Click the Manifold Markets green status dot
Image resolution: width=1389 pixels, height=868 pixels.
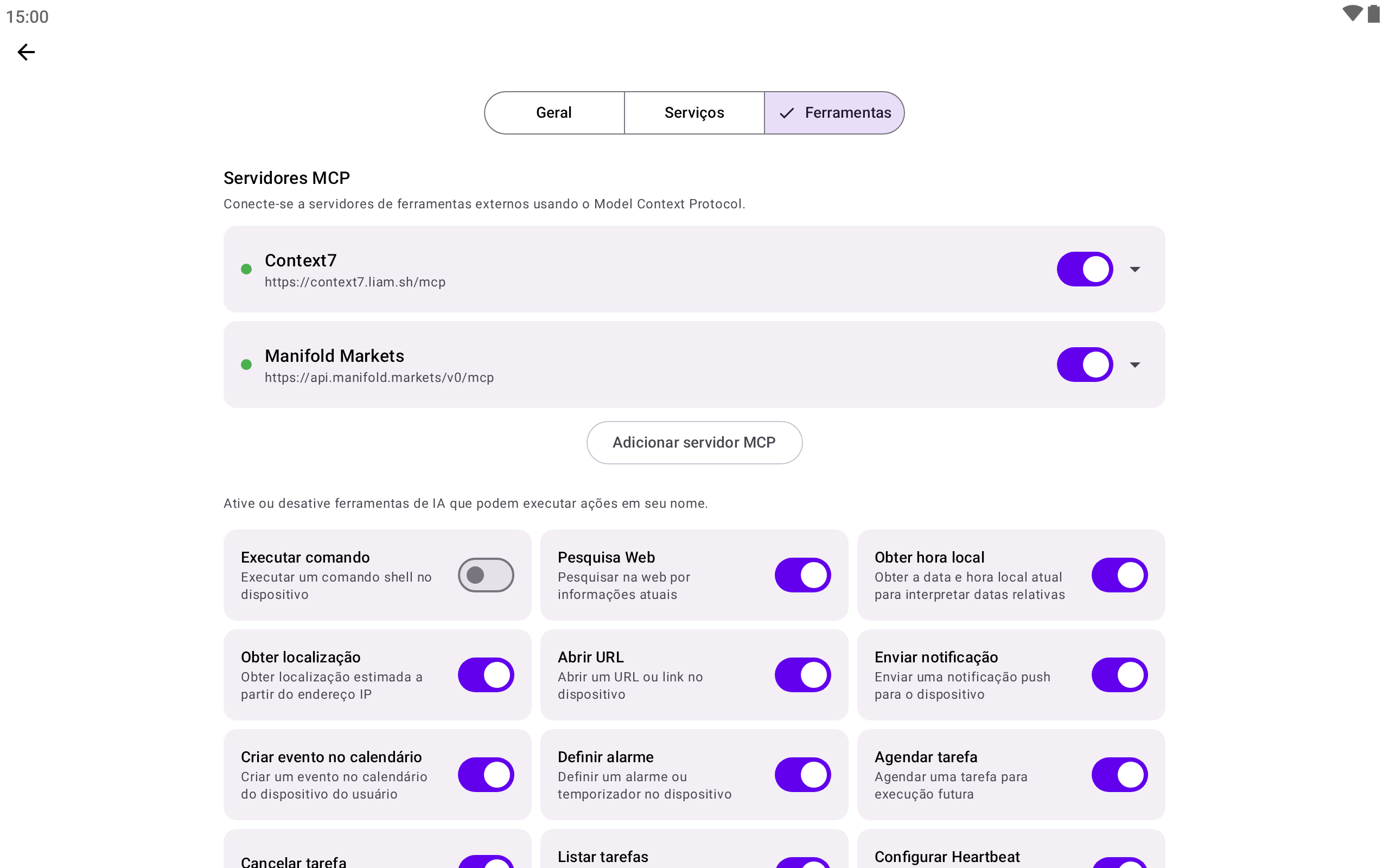click(x=246, y=365)
